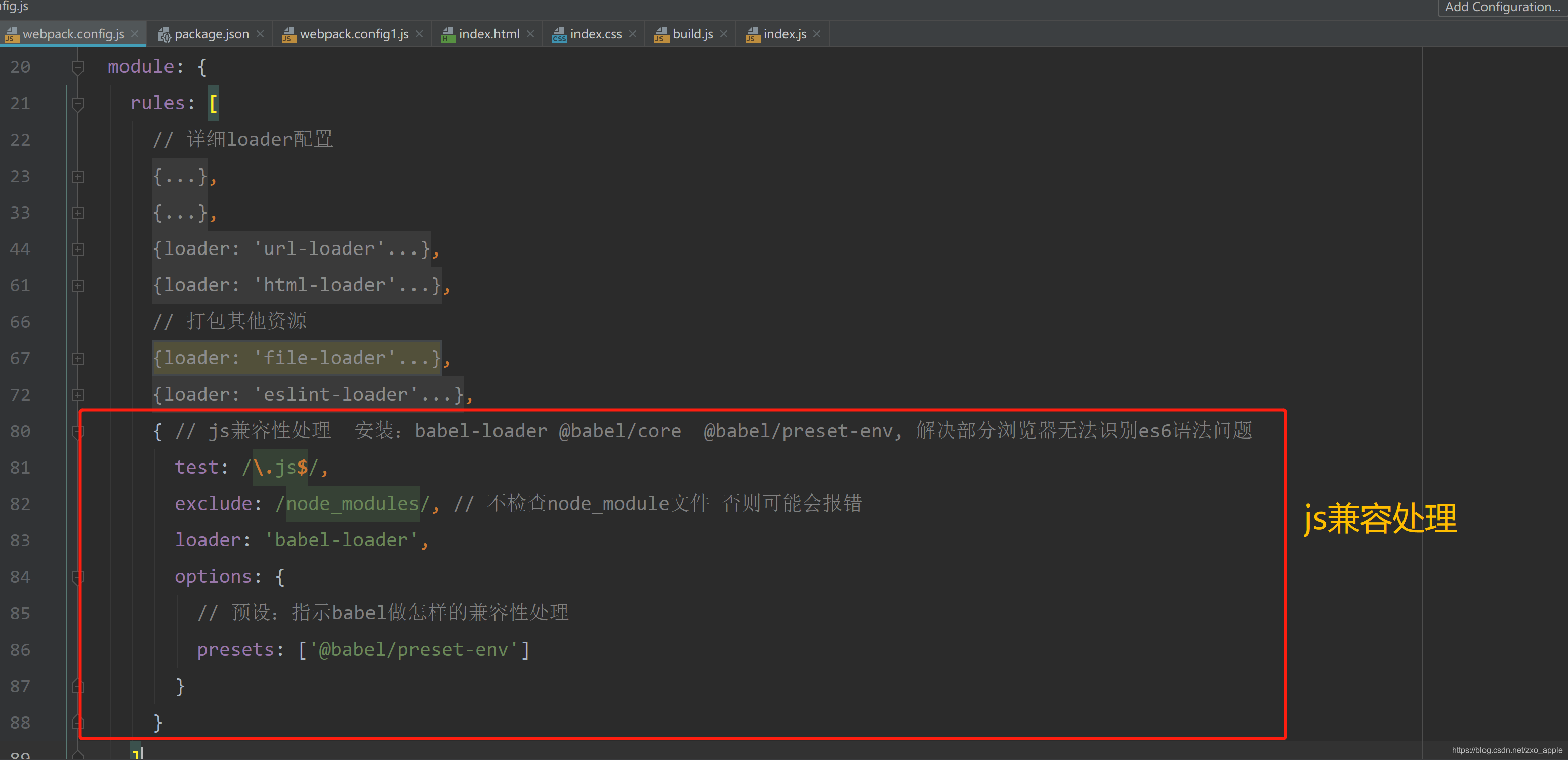
Task: Collapse the options block at line 84
Action: [x=78, y=577]
